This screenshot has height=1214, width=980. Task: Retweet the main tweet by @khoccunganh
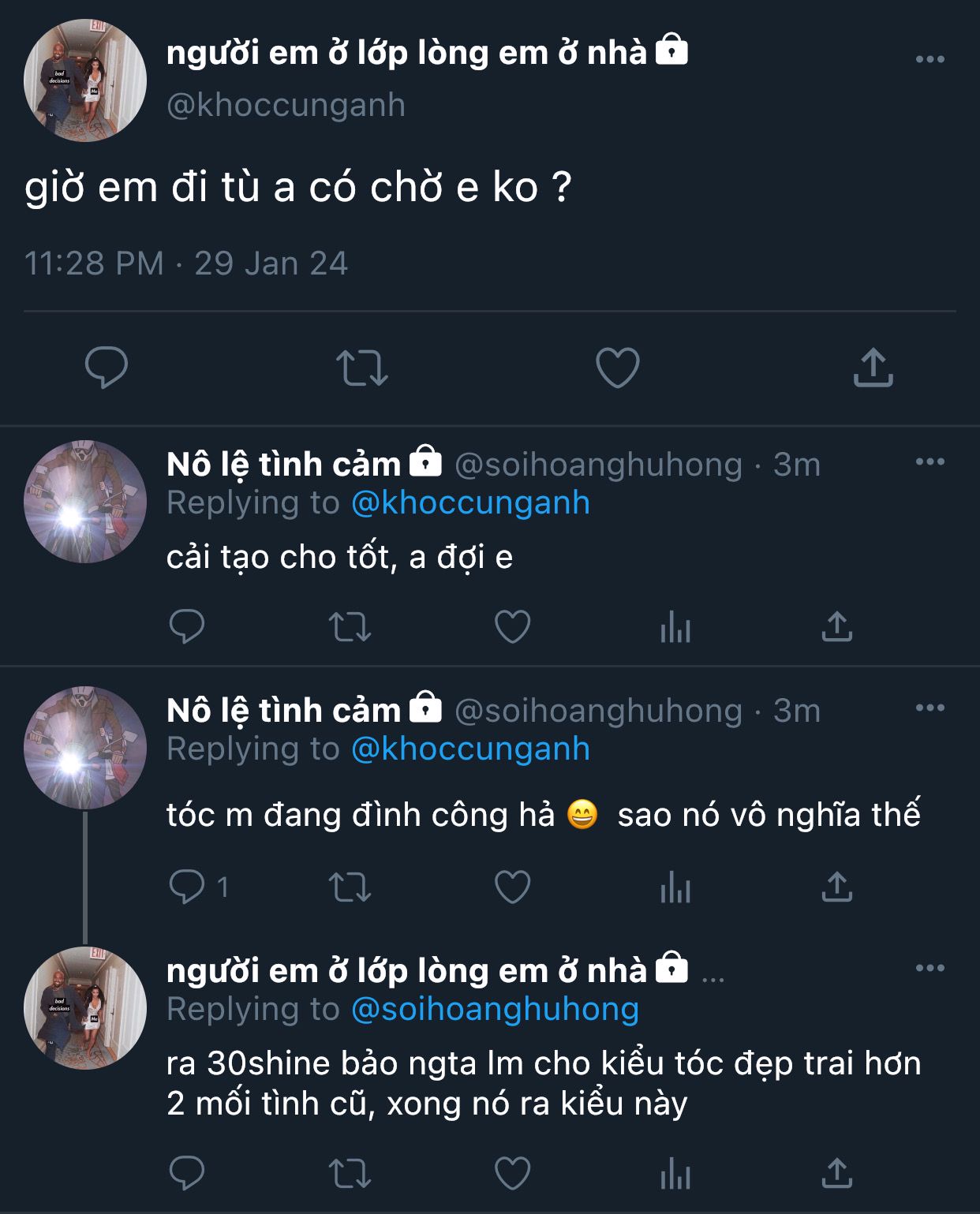(361, 368)
